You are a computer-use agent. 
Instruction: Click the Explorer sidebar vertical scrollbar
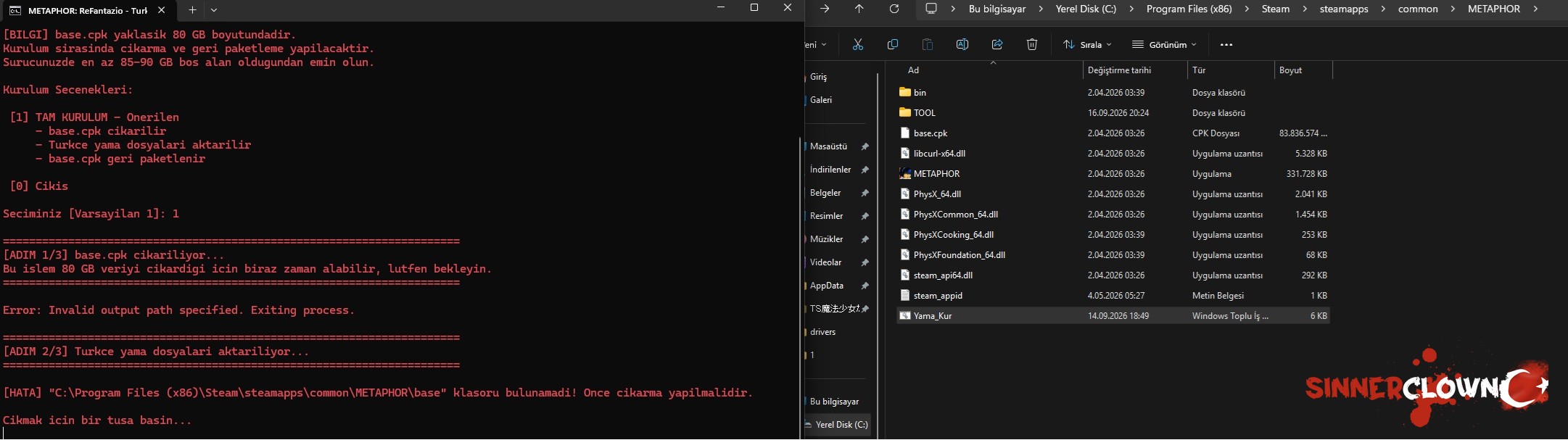pos(878,255)
